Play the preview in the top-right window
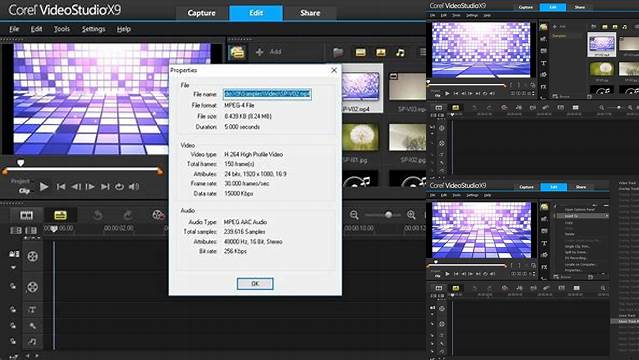 (x=447, y=94)
